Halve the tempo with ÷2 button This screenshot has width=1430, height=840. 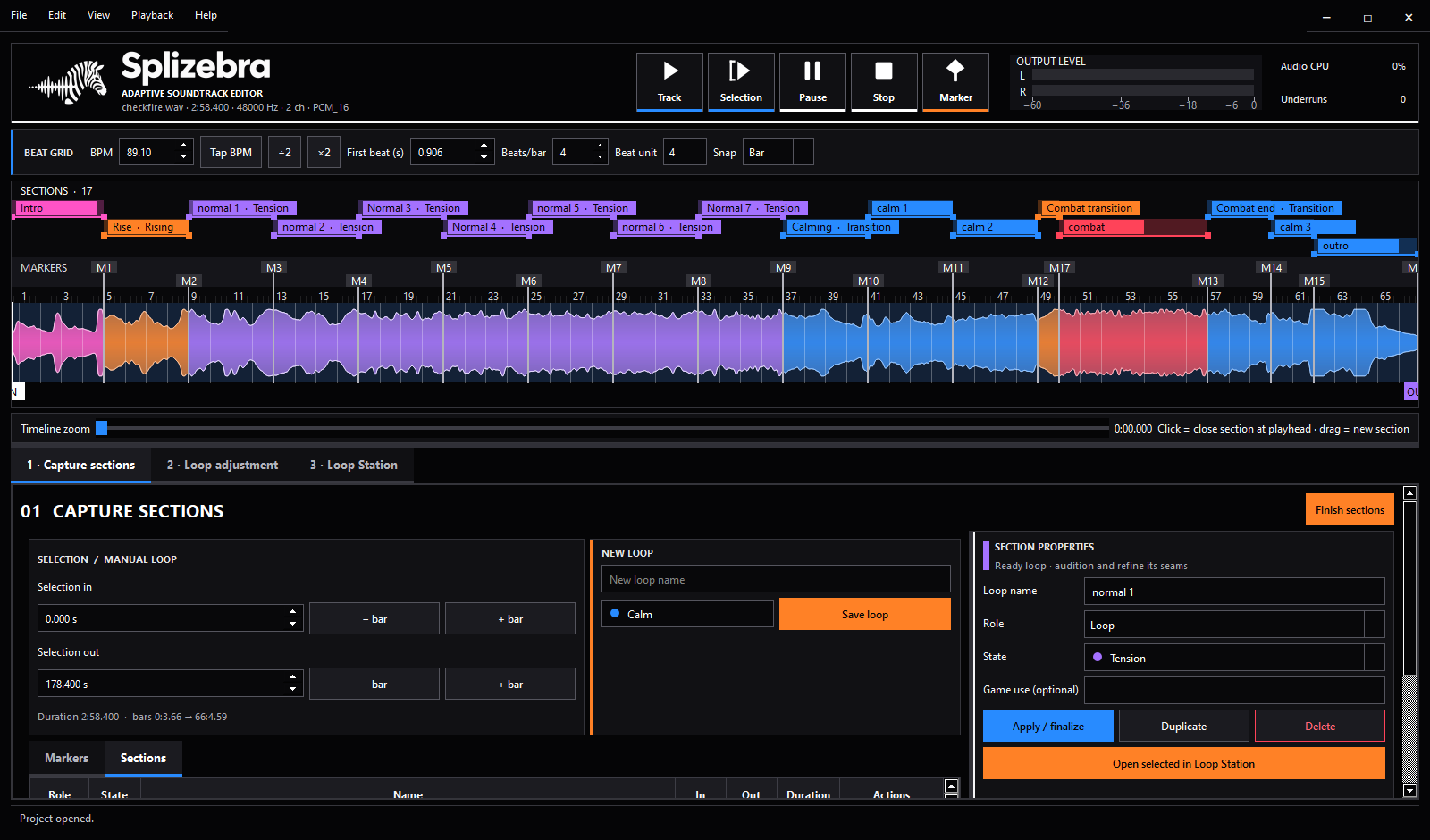pos(284,152)
